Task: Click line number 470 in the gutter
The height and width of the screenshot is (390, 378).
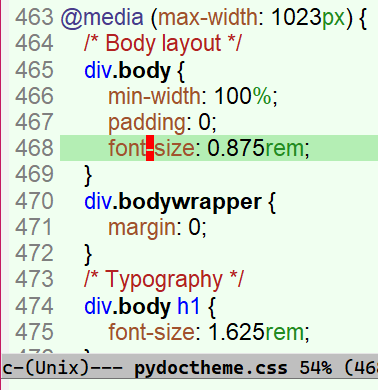Action: [34, 201]
